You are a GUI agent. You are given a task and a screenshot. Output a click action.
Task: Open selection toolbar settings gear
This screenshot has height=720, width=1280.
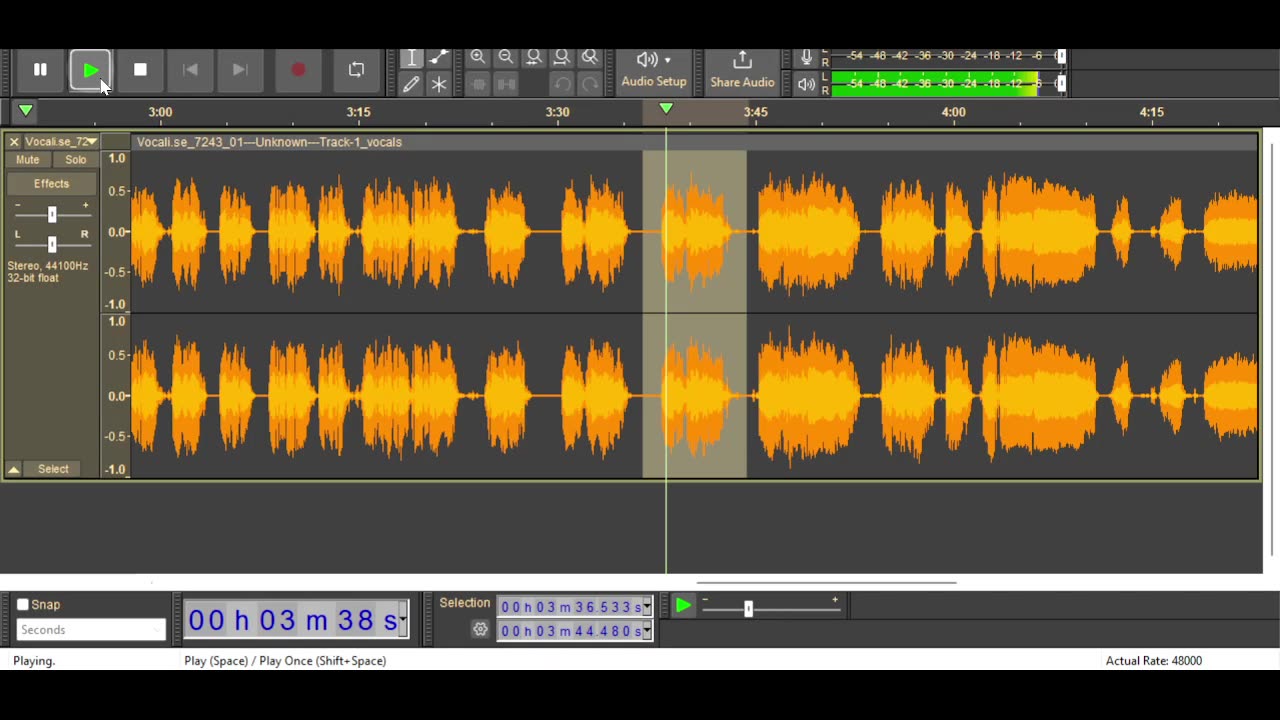(x=480, y=630)
